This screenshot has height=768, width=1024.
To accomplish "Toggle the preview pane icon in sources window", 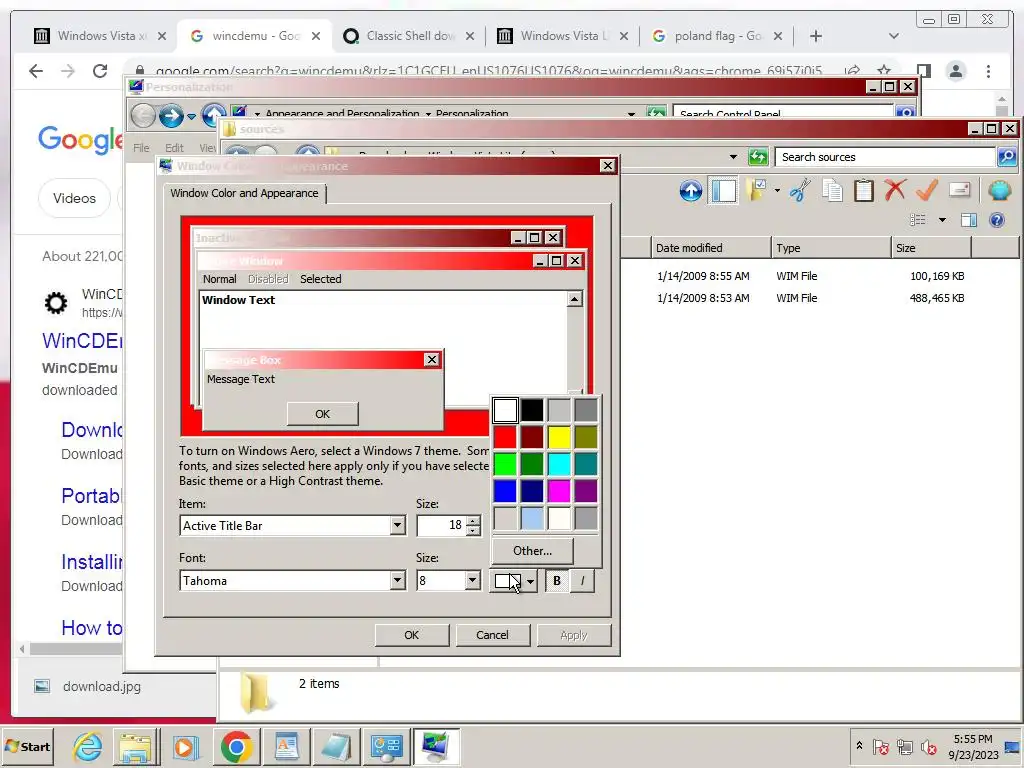I will (969, 220).
